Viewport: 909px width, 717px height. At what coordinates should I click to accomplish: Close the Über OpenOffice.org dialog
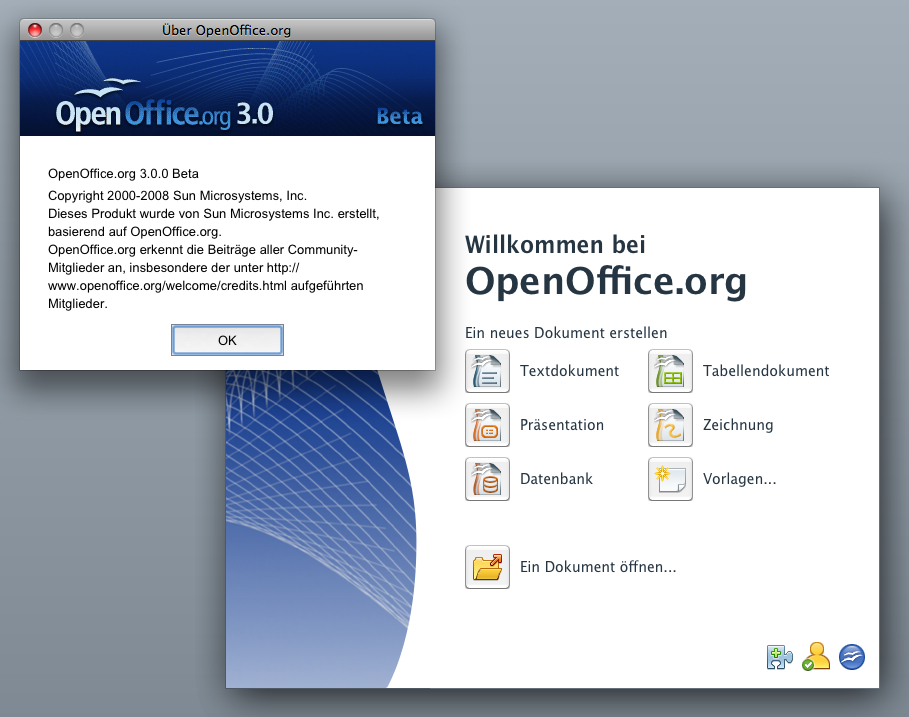[35, 30]
